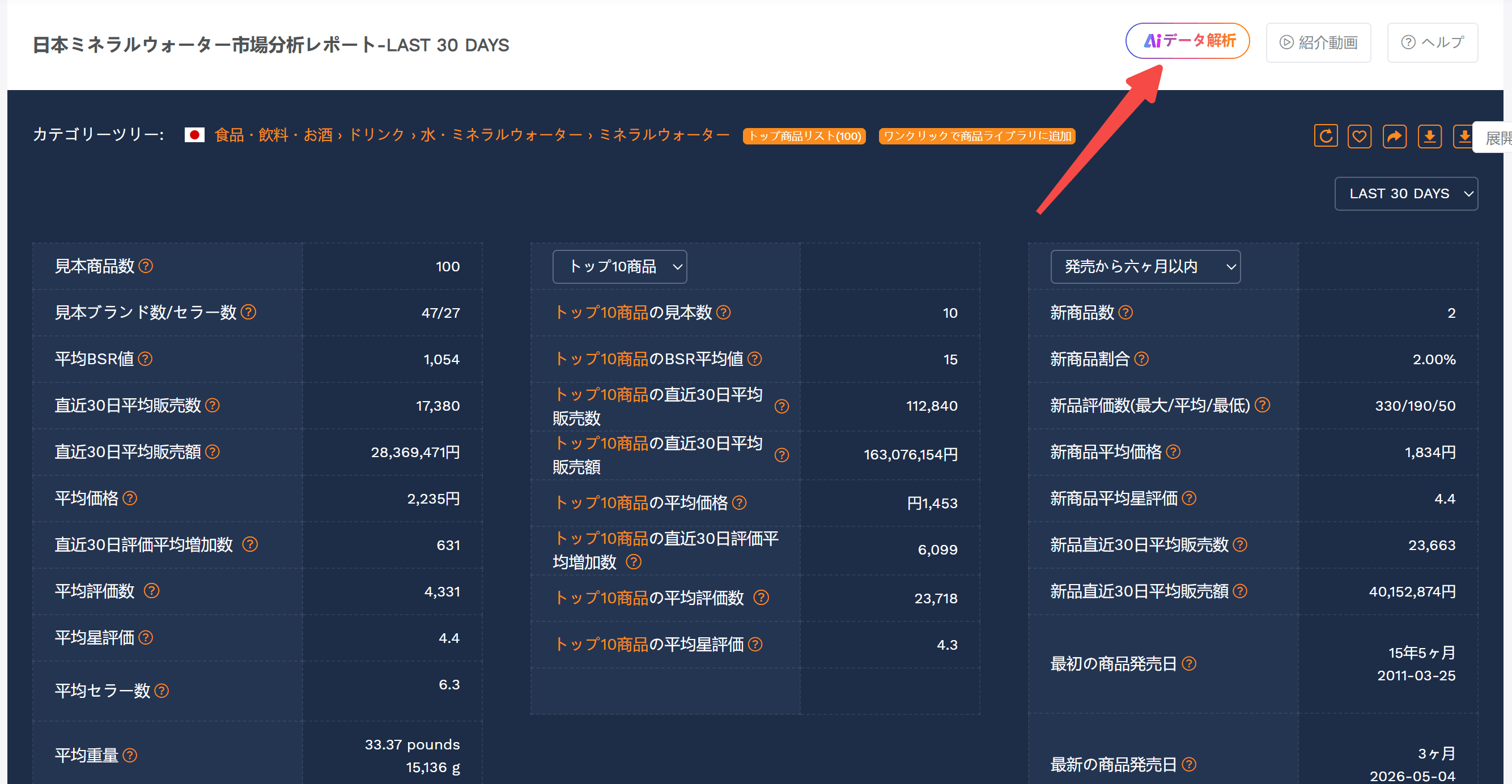Click help icon next to 直近30日評価平均増加数

[x=250, y=544]
